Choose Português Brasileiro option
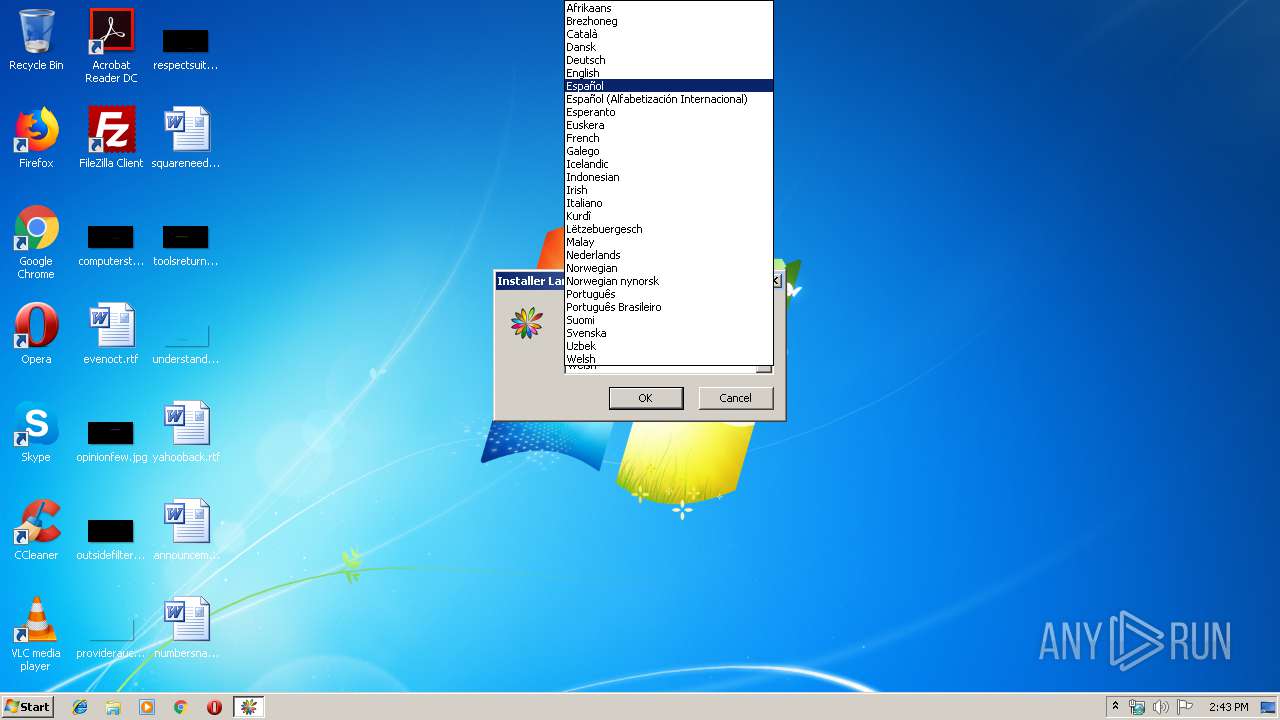Viewport: 1280px width, 720px height. tap(669, 307)
